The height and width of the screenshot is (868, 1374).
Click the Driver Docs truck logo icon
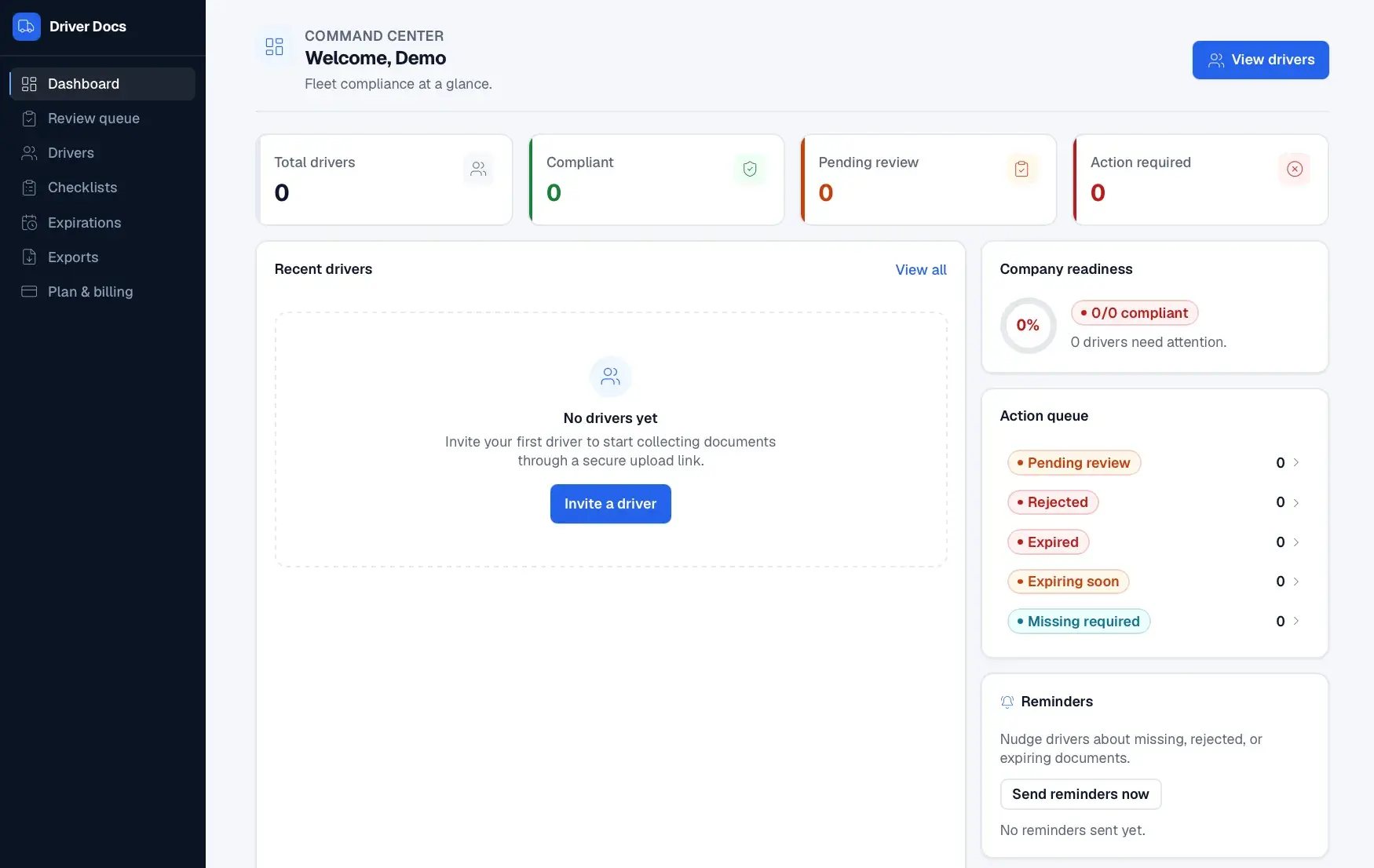(27, 27)
